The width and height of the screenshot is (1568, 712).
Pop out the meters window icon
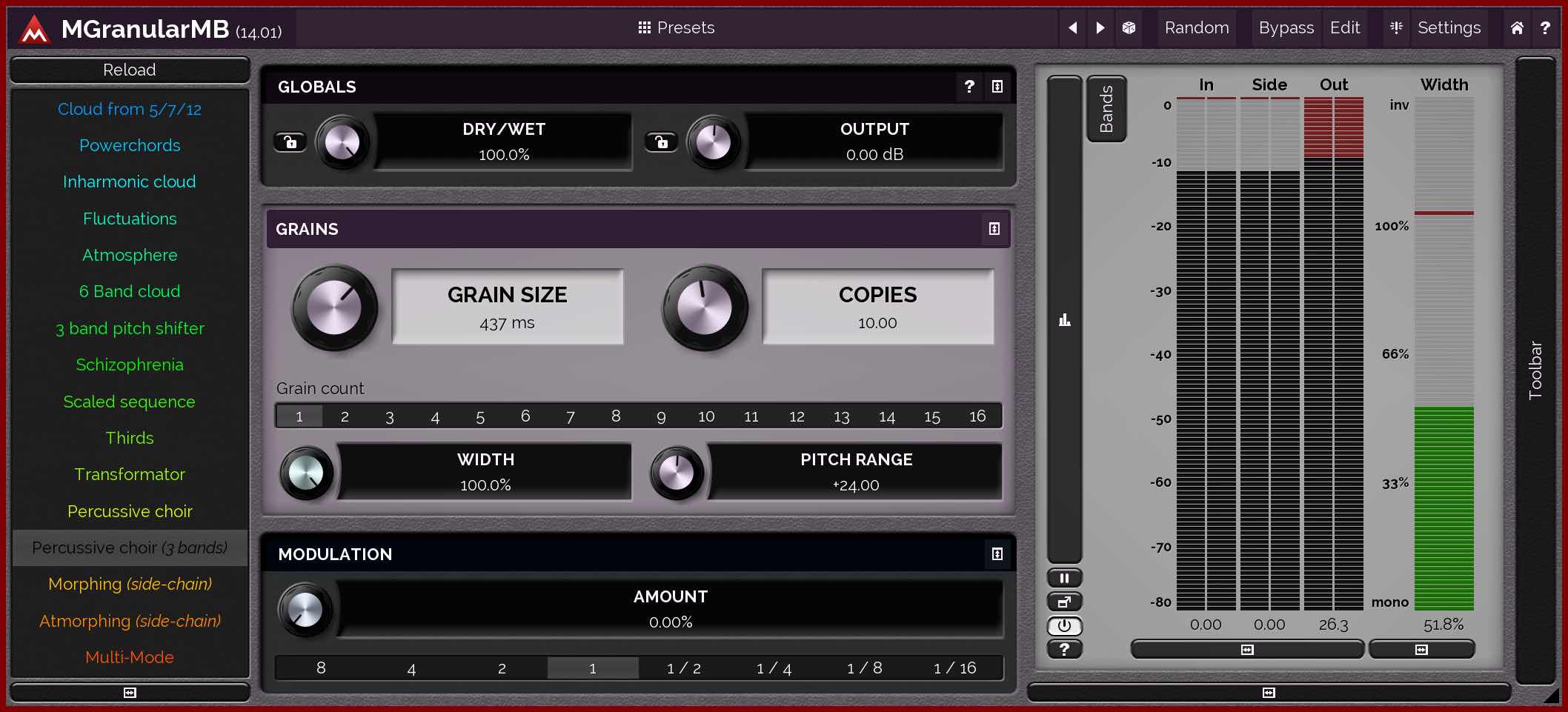click(x=1064, y=602)
